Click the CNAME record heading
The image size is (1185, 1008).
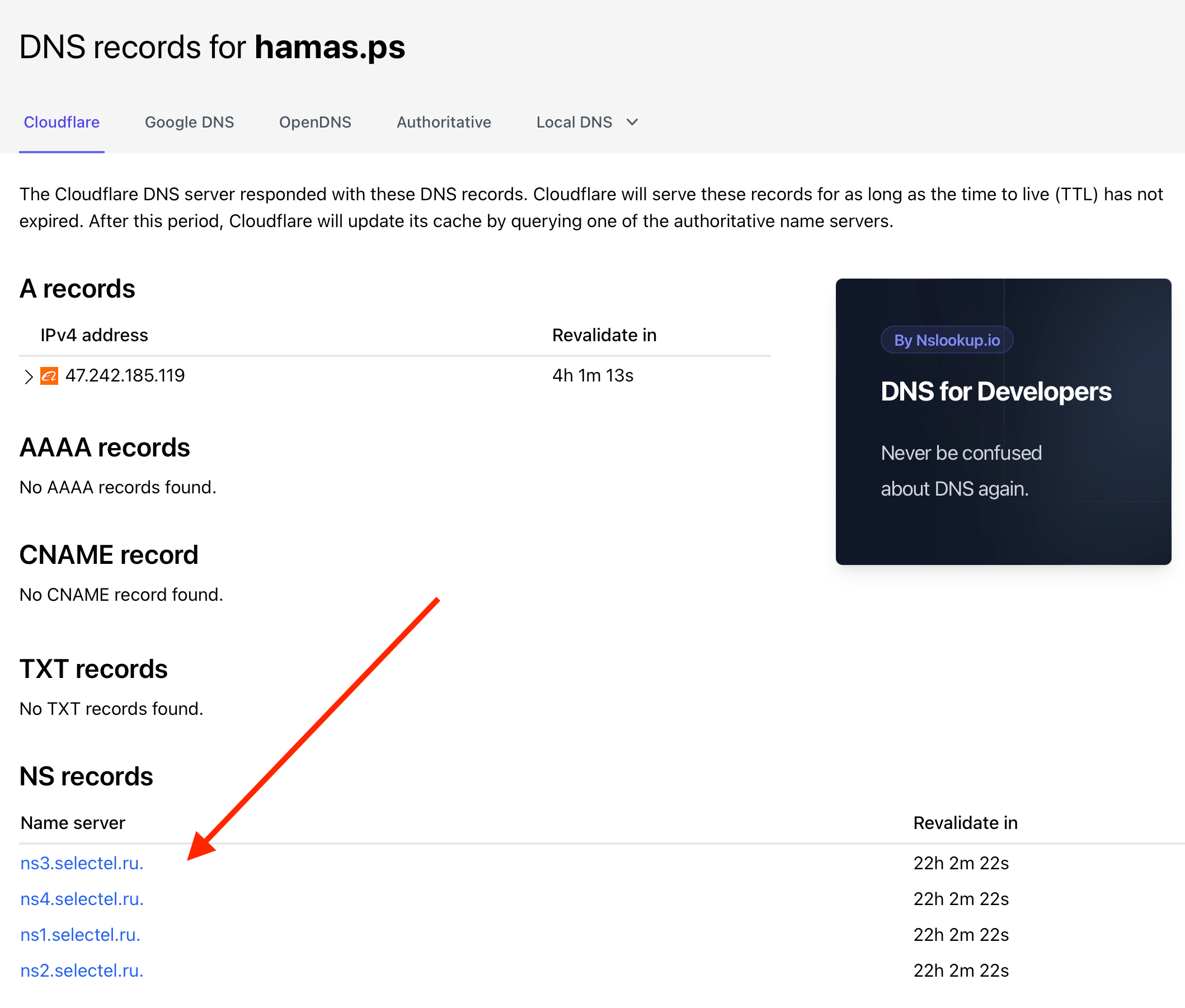coord(109,555)
